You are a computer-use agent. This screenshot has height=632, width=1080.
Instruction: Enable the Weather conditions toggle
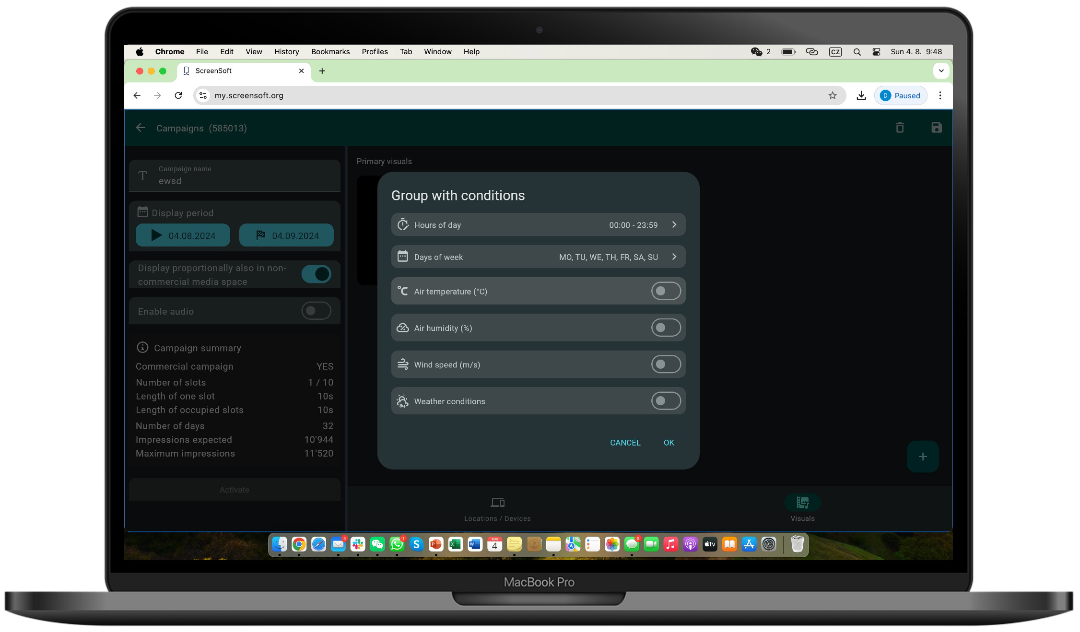(x=665, y=401)
